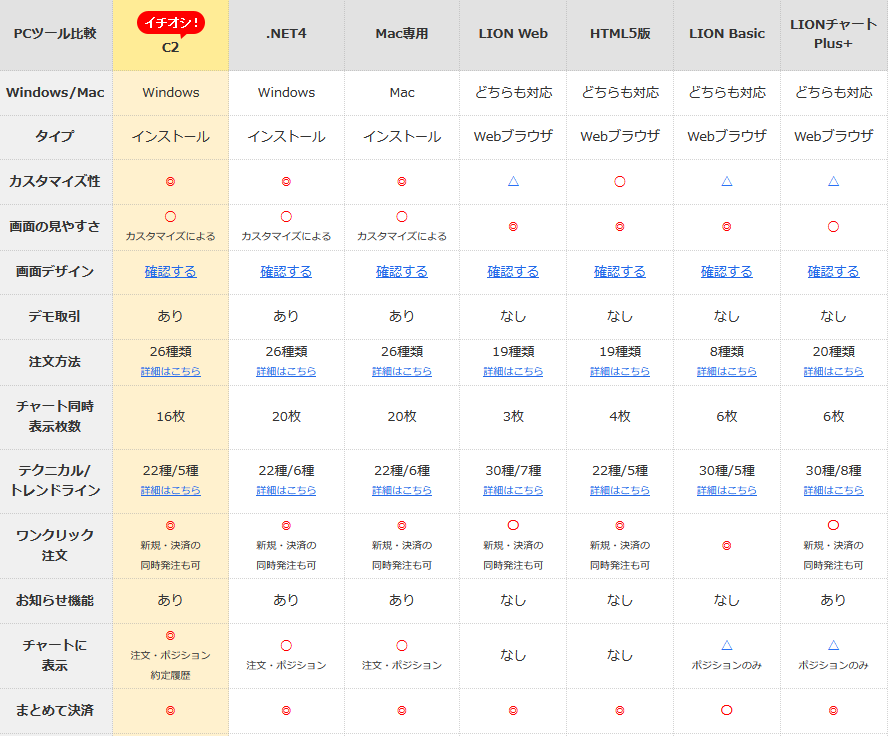
Task: Click the double circle in C2 まとめて決済
Action: click(170, 711)
